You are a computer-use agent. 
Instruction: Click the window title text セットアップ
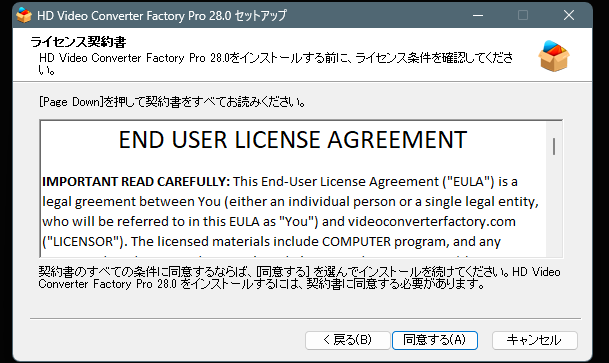261,16
